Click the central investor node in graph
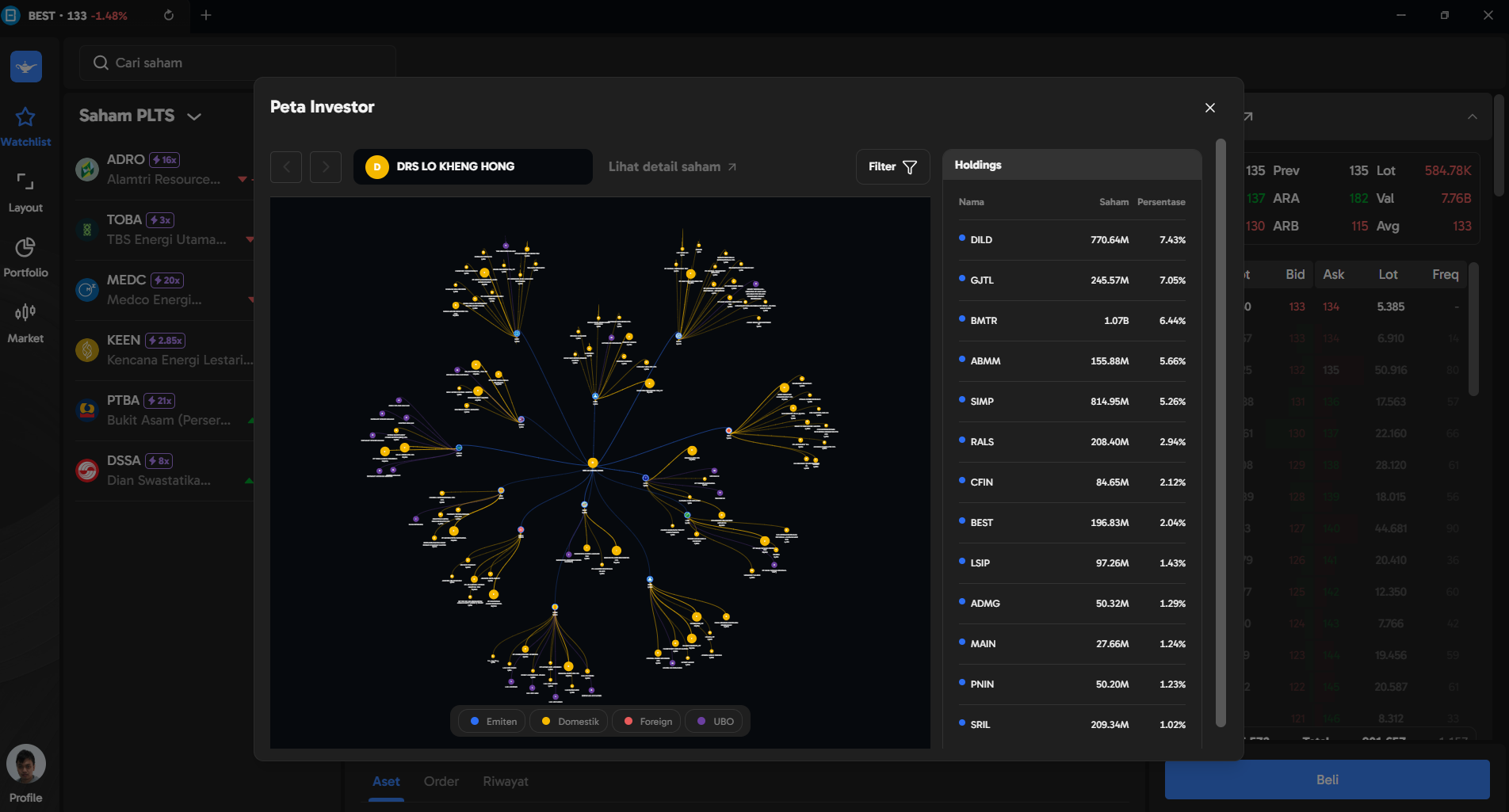1509x812 pixels. [x=592, y=463]
